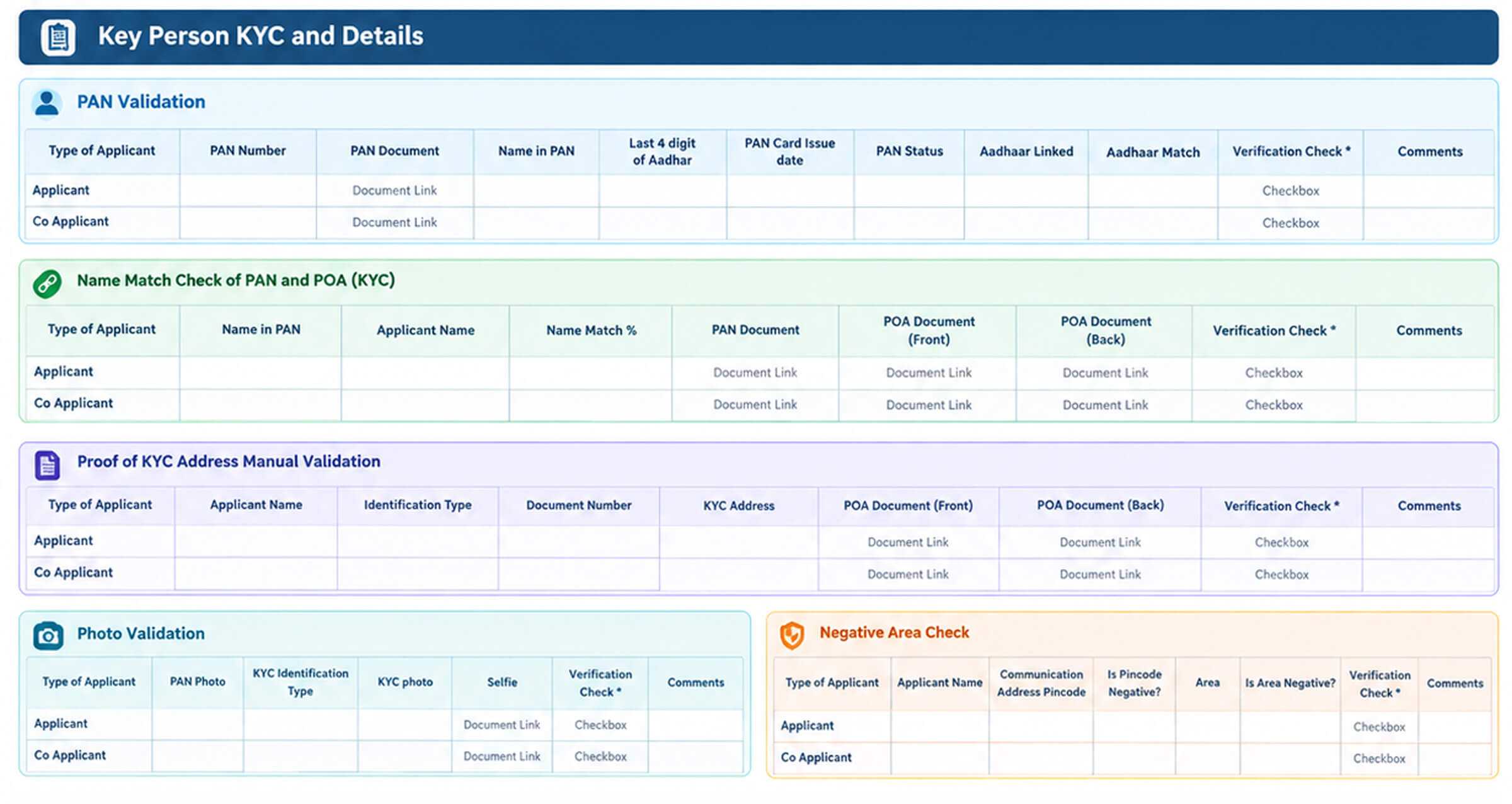
Task: Click Applicant Is Pincode Negative? cell
Action: pyautogui.click(x=1134, y=727)
